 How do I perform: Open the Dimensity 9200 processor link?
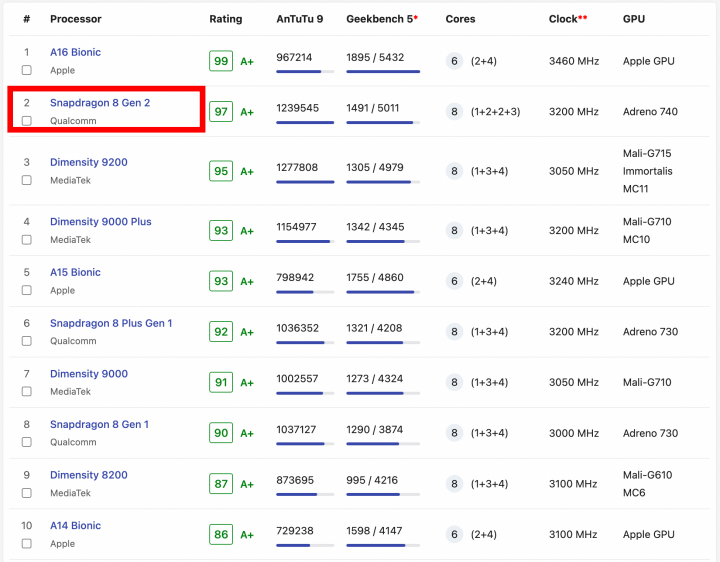coord(89,162)
